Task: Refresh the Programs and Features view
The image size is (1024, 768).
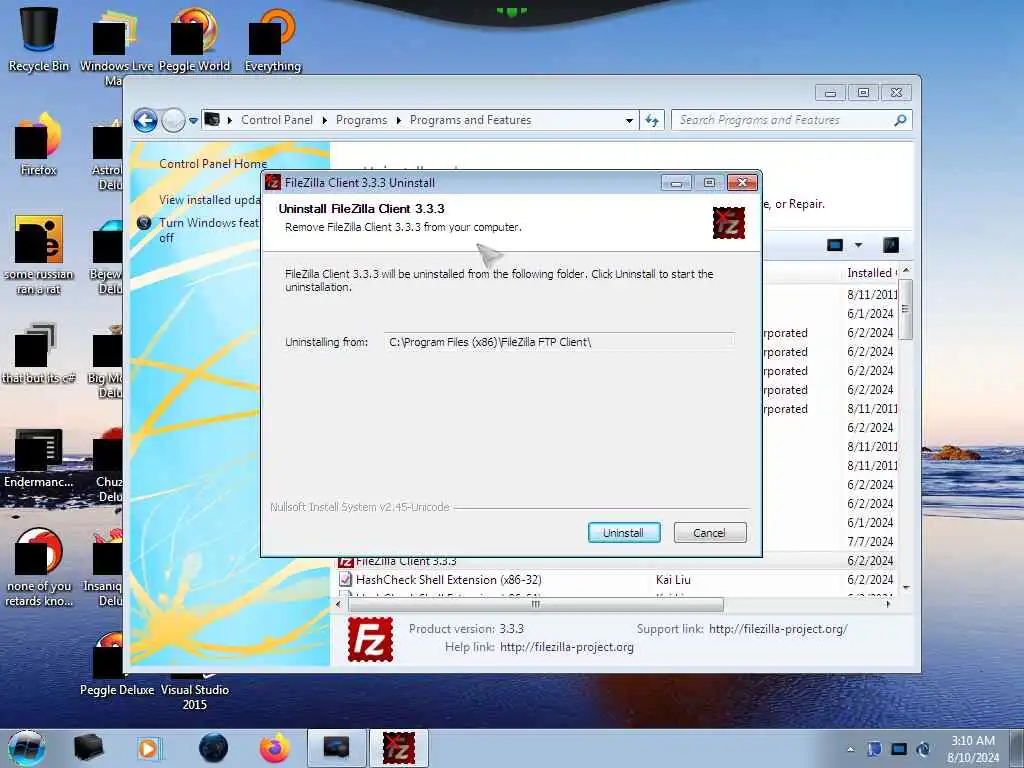Action: pyautogui.click(x=652, y=120)
